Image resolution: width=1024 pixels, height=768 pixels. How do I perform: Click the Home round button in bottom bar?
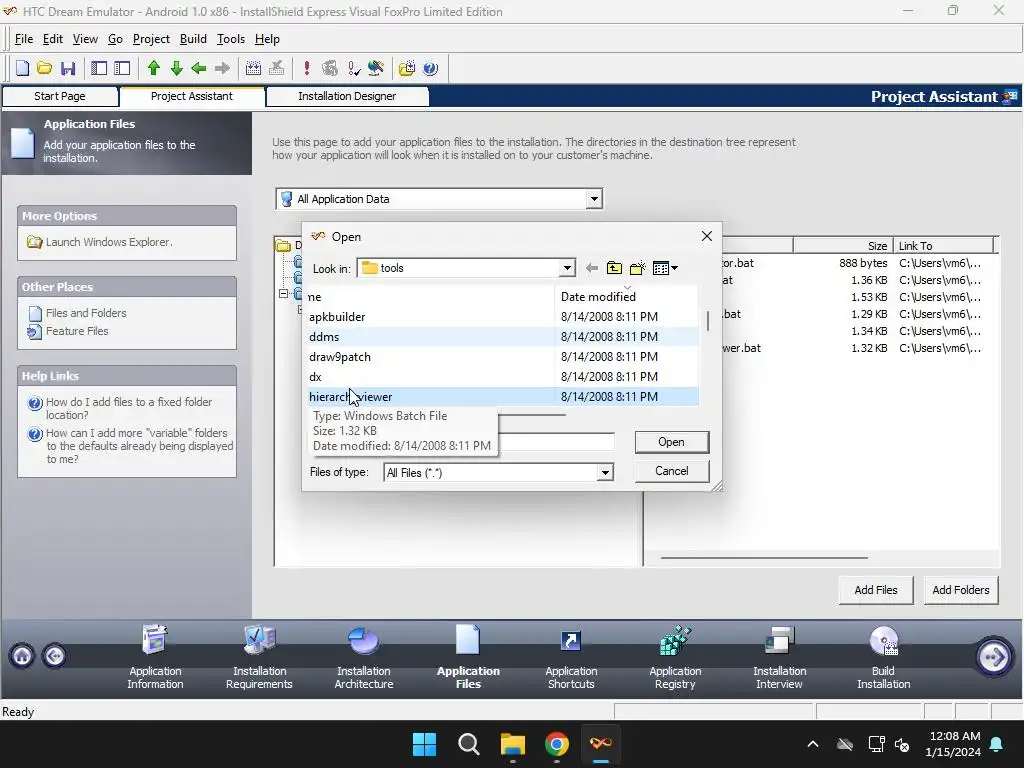(22, 655)
